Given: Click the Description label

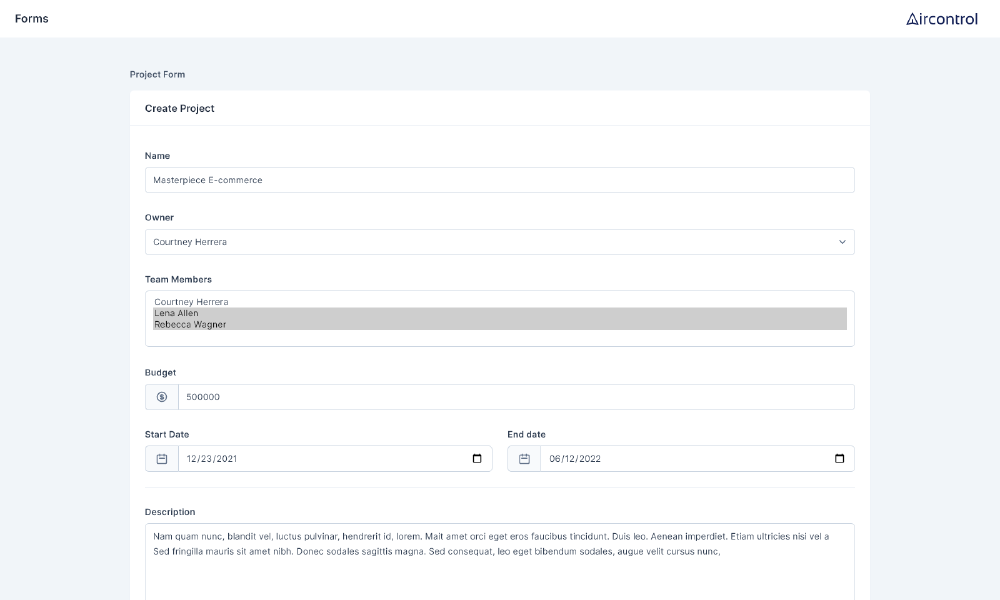Looking at the screenshot, I should 170,512.
